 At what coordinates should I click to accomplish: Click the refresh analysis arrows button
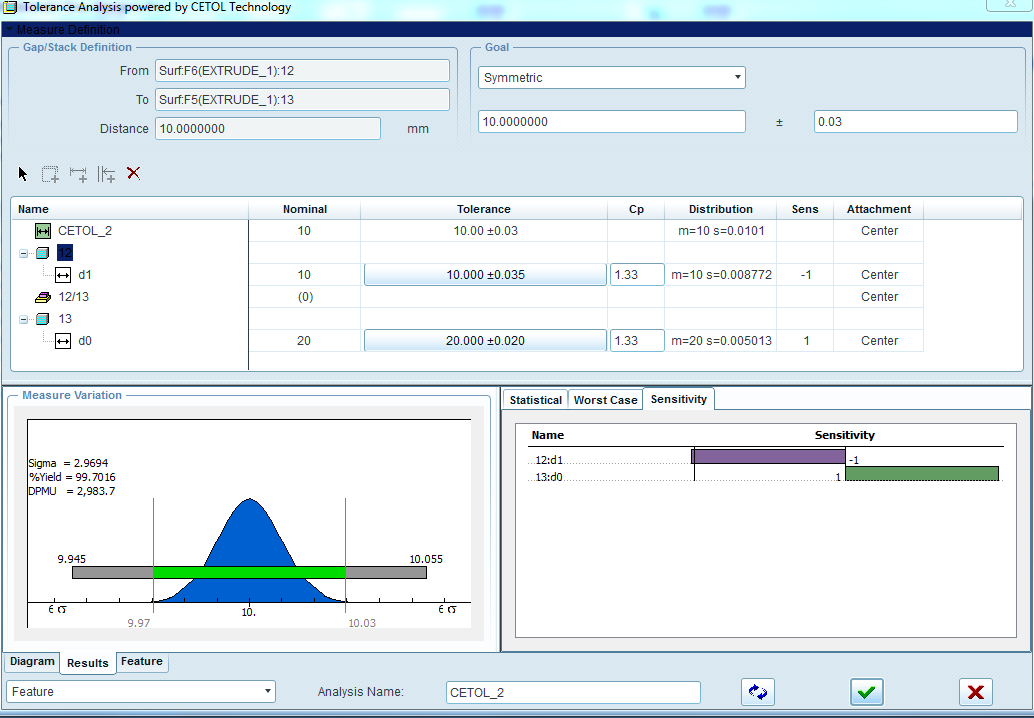[x=758, y=692]
